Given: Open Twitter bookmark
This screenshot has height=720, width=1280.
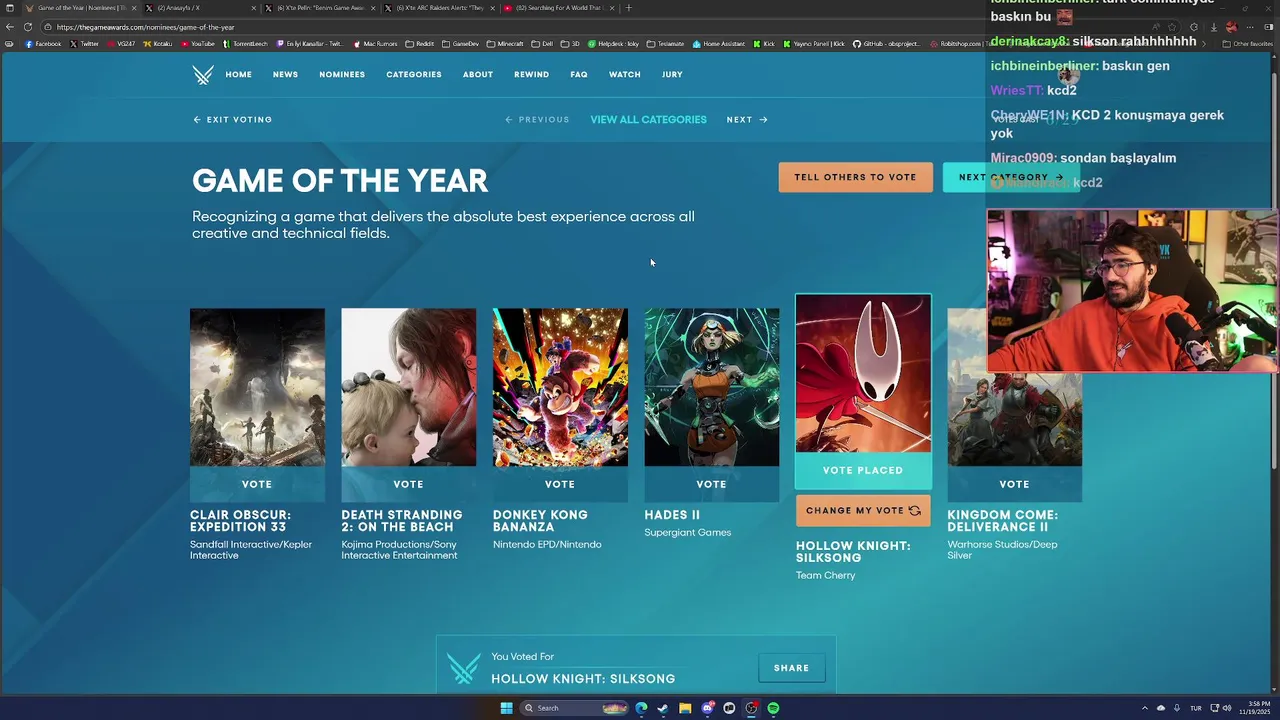Looking at the screenshot, I should [85, 44].
